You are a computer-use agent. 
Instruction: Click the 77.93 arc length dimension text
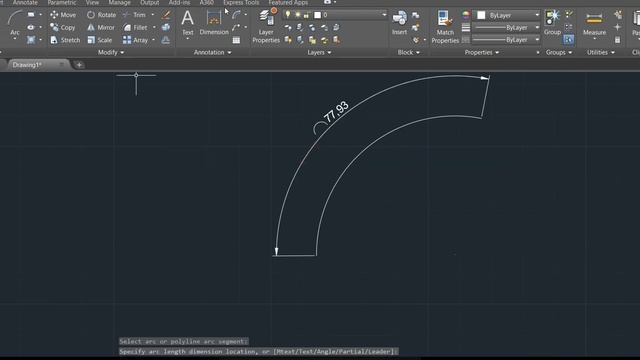coord(337,111)
